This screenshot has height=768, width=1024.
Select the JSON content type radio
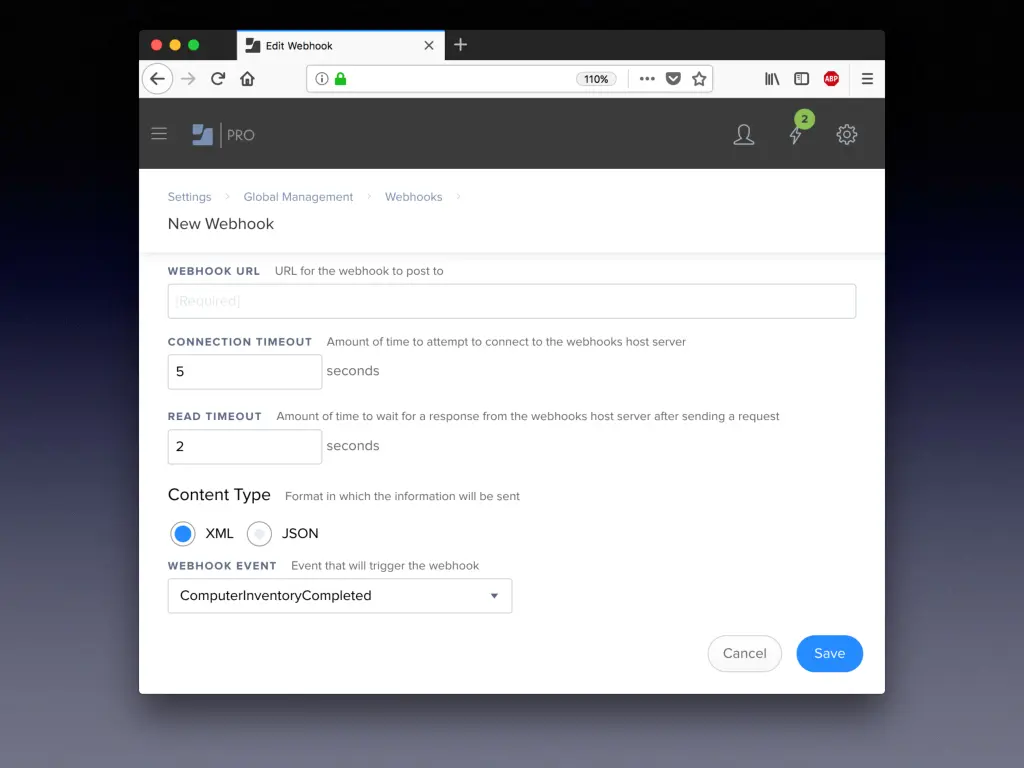click(x=259, y=534)
